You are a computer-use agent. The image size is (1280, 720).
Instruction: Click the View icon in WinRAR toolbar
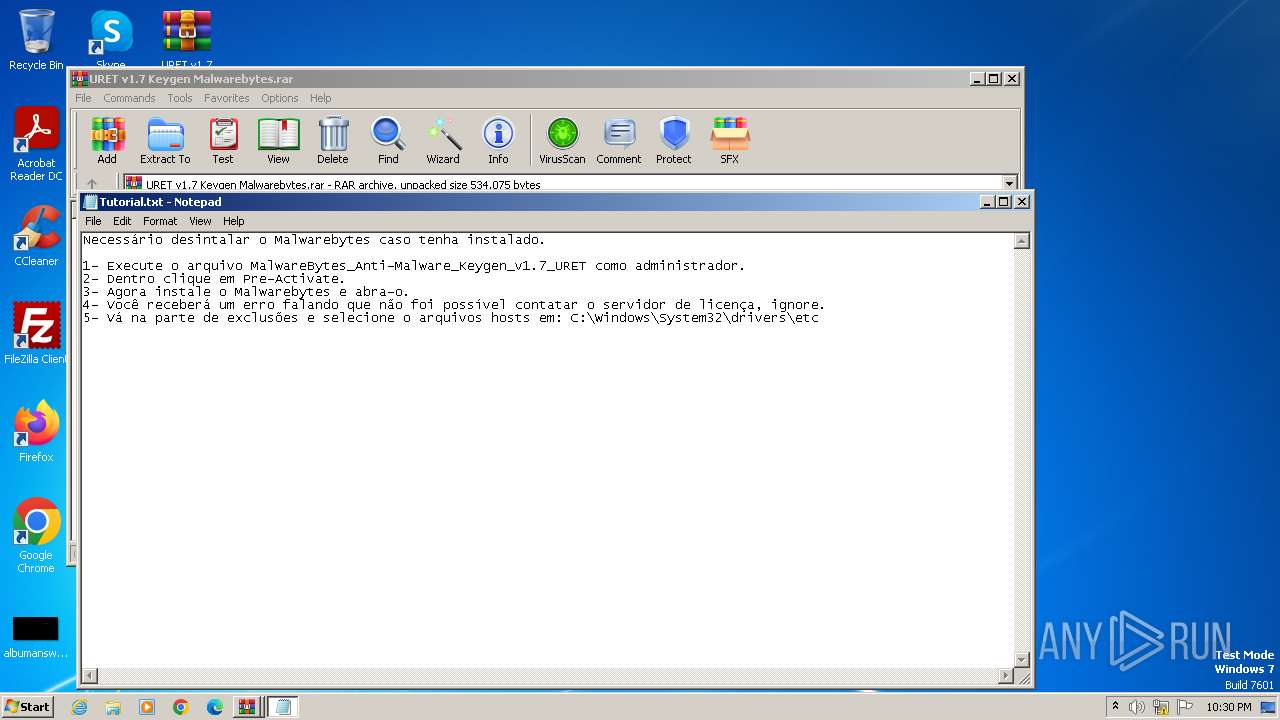point(278,141)
